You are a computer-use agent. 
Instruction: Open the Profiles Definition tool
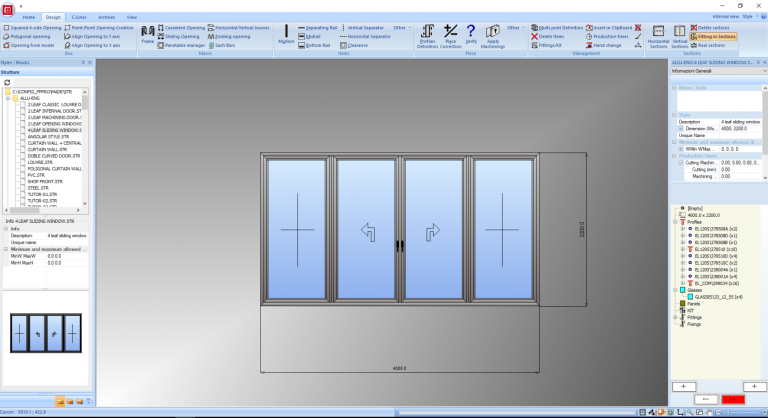(427, 35)
